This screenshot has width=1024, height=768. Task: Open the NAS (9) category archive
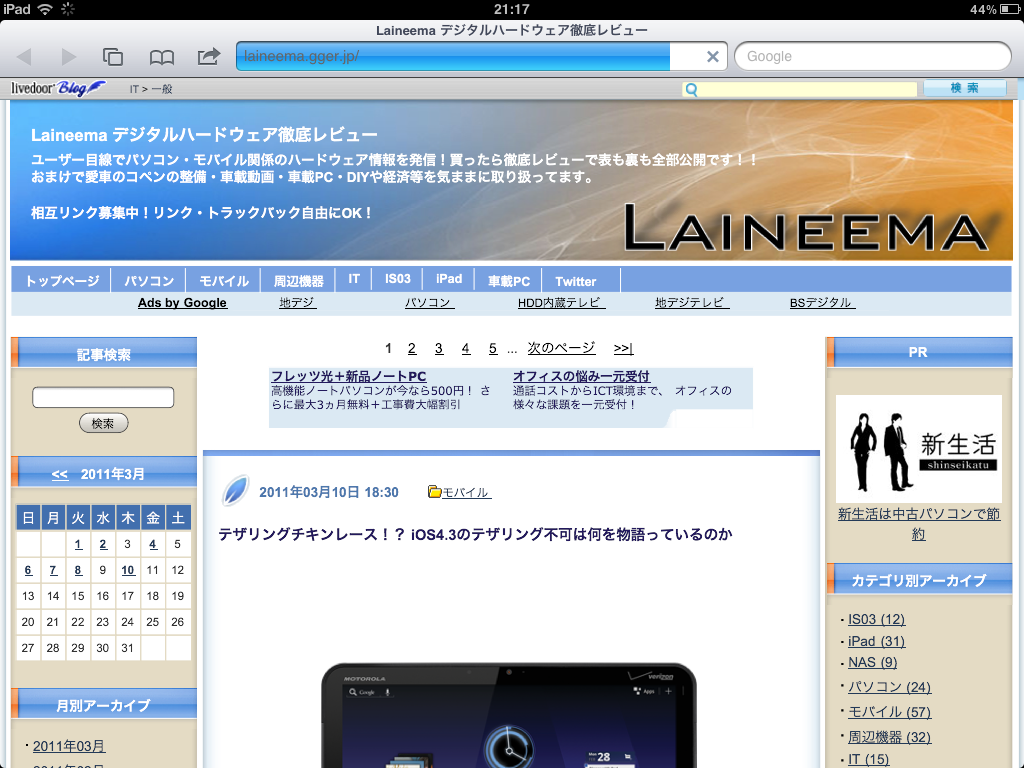(872, 662)
